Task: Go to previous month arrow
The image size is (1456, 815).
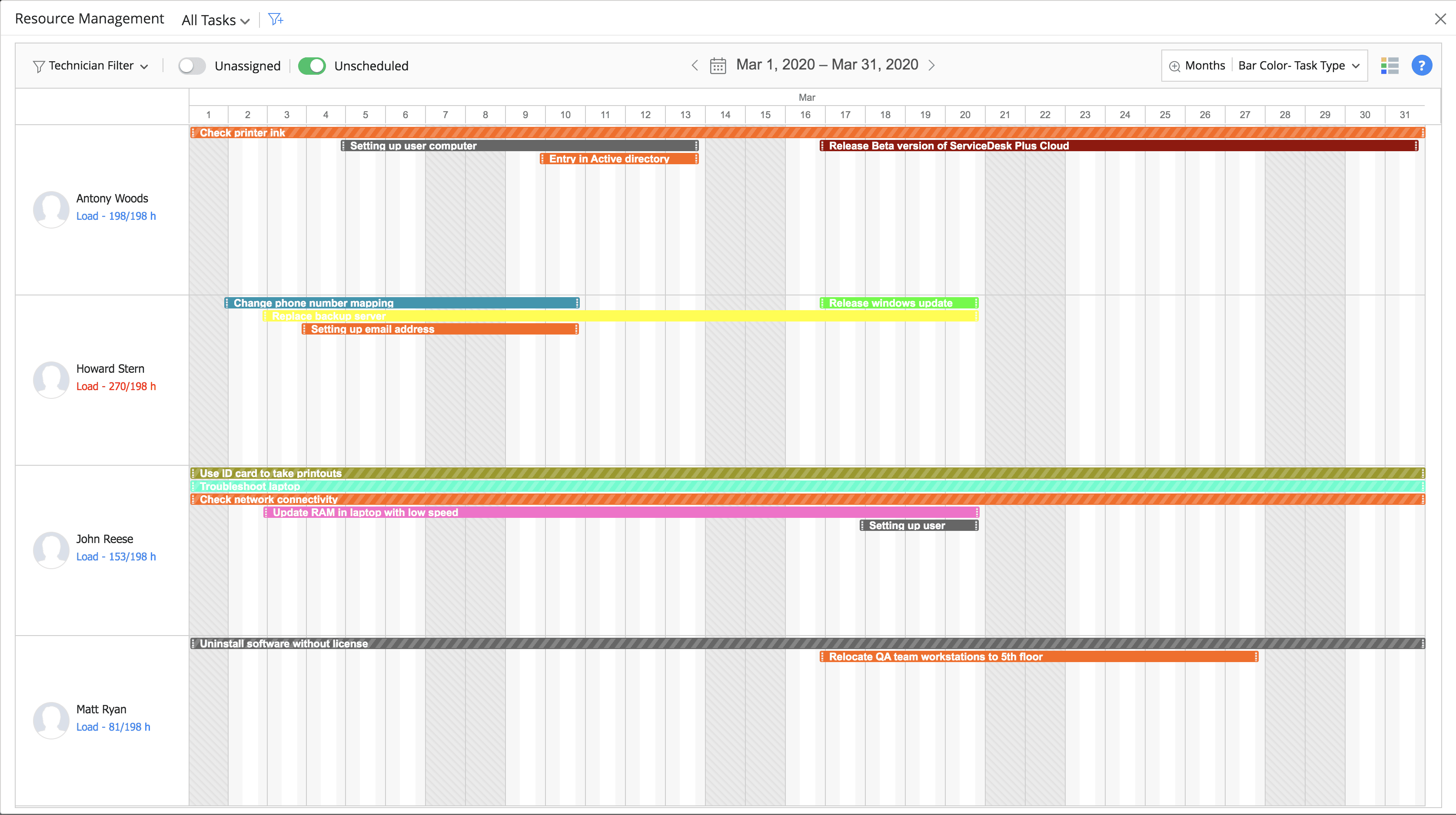Action: click(x=695, y=66)
